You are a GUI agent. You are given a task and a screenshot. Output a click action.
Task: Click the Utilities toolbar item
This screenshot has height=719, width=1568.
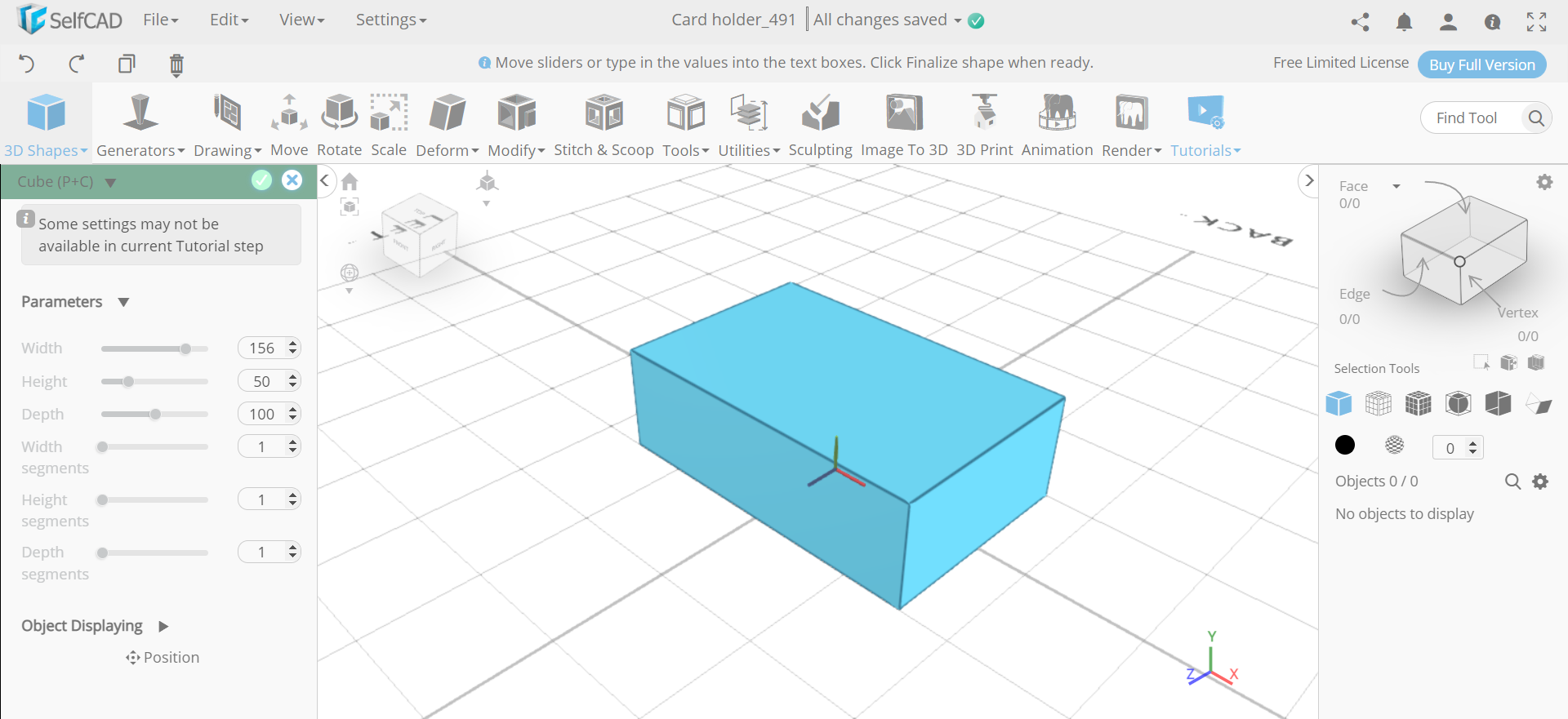pyautogui.click(x=749, y=126)
